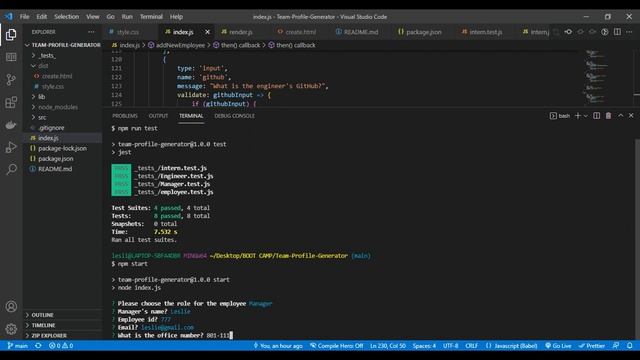Open the Debug Console panel tab
This screenshot has height=360, width=640.
[234, 116]
